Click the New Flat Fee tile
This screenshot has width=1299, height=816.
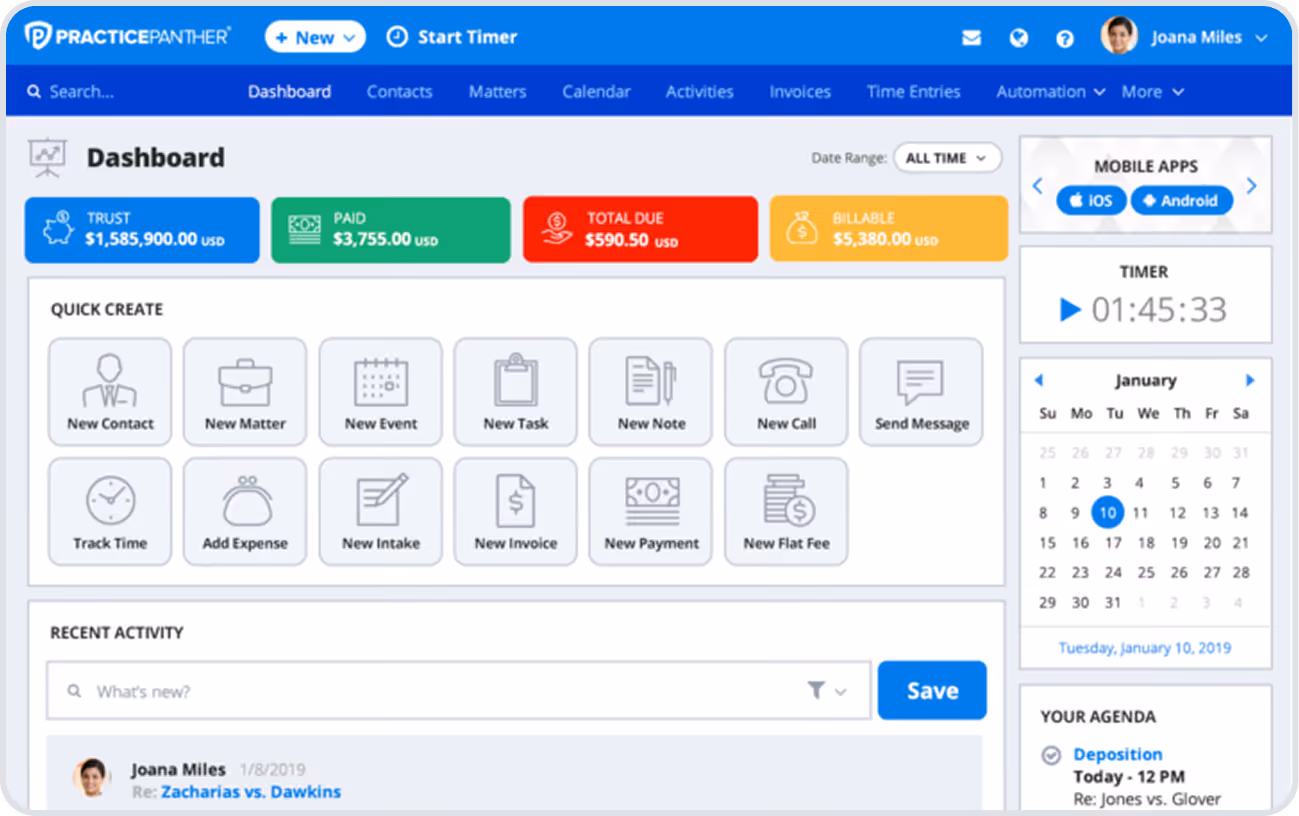(786, 512)
